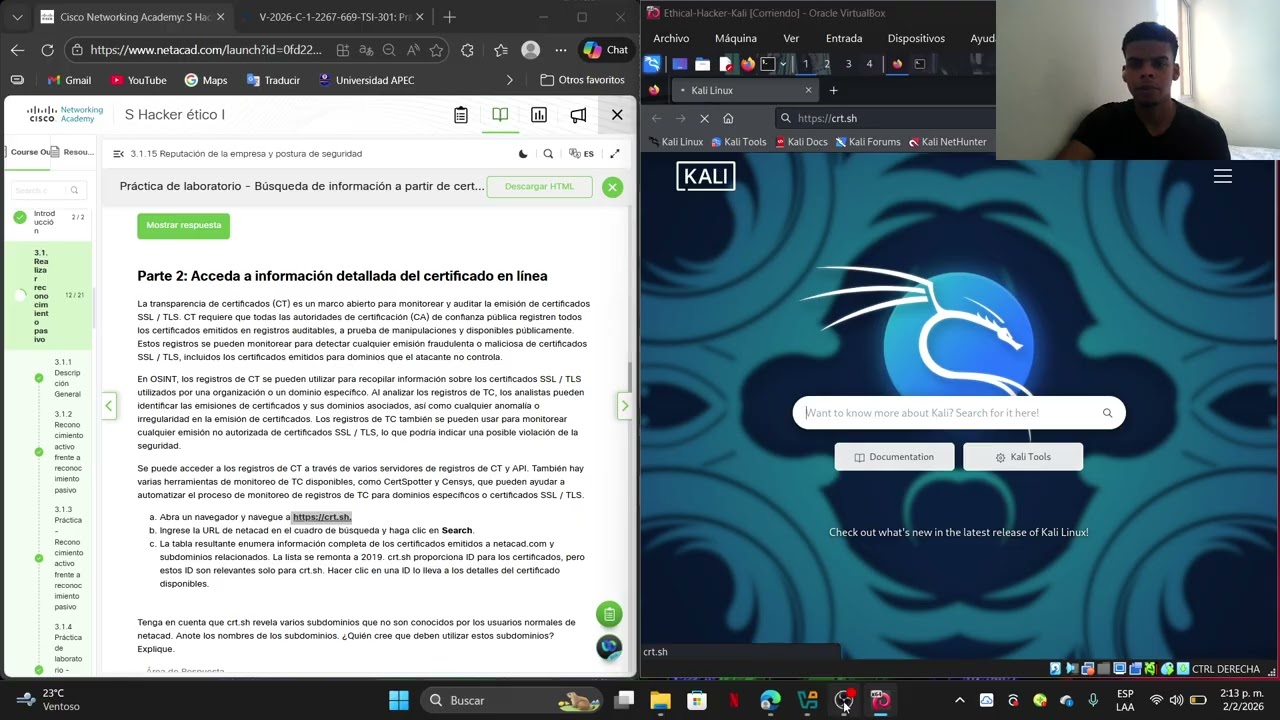Open the course assignments clipboard icon
The image size is (1280, 720).
(461, 115)
